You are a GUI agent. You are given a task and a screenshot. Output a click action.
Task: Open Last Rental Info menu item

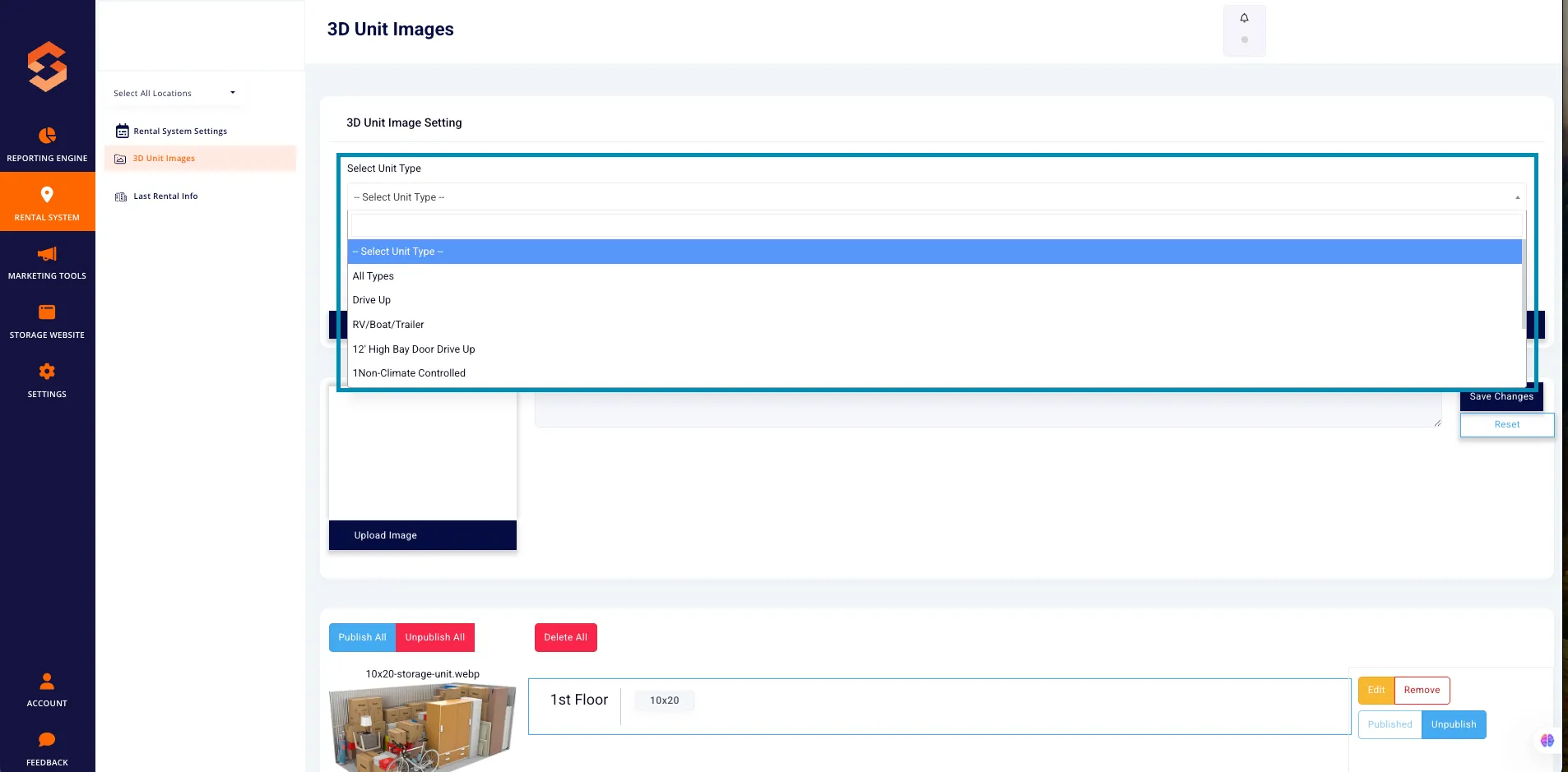(165, 196)
